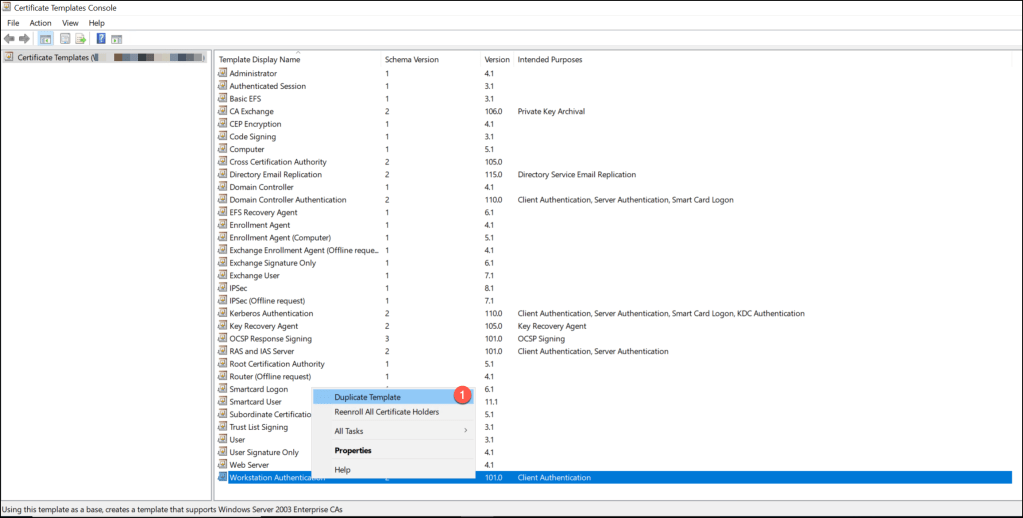Open the Action menu
Screen dimensions: 1023x518
40,23
